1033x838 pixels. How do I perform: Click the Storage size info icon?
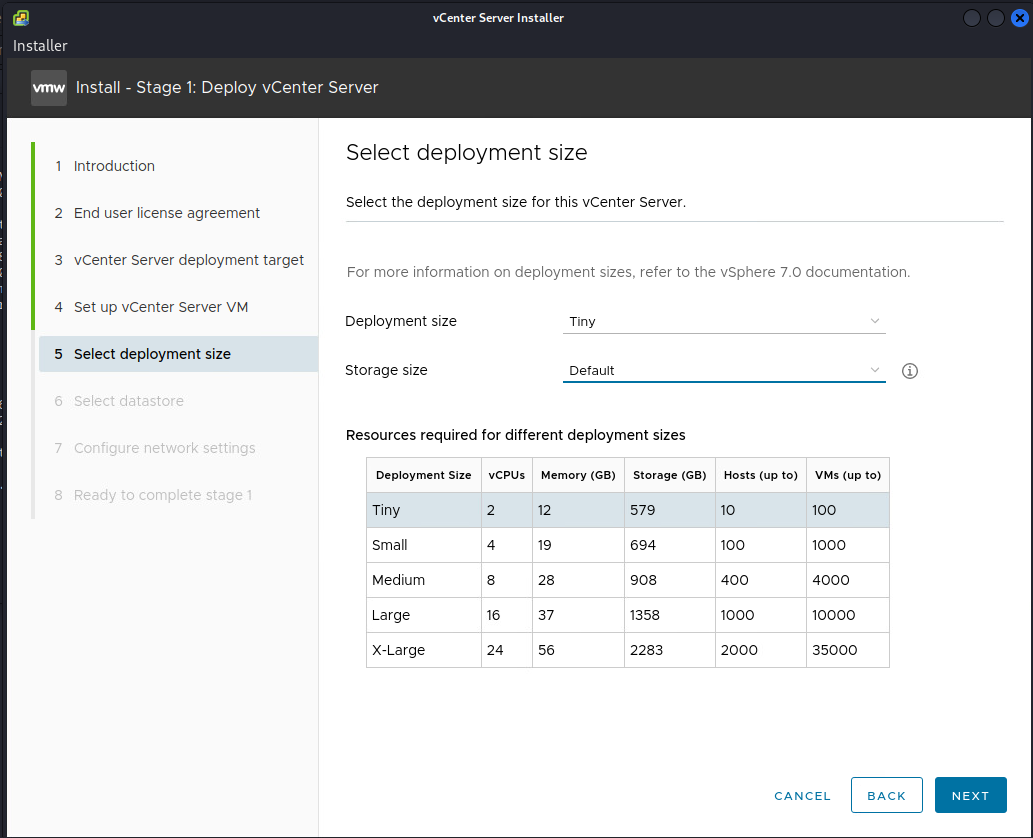909,371
